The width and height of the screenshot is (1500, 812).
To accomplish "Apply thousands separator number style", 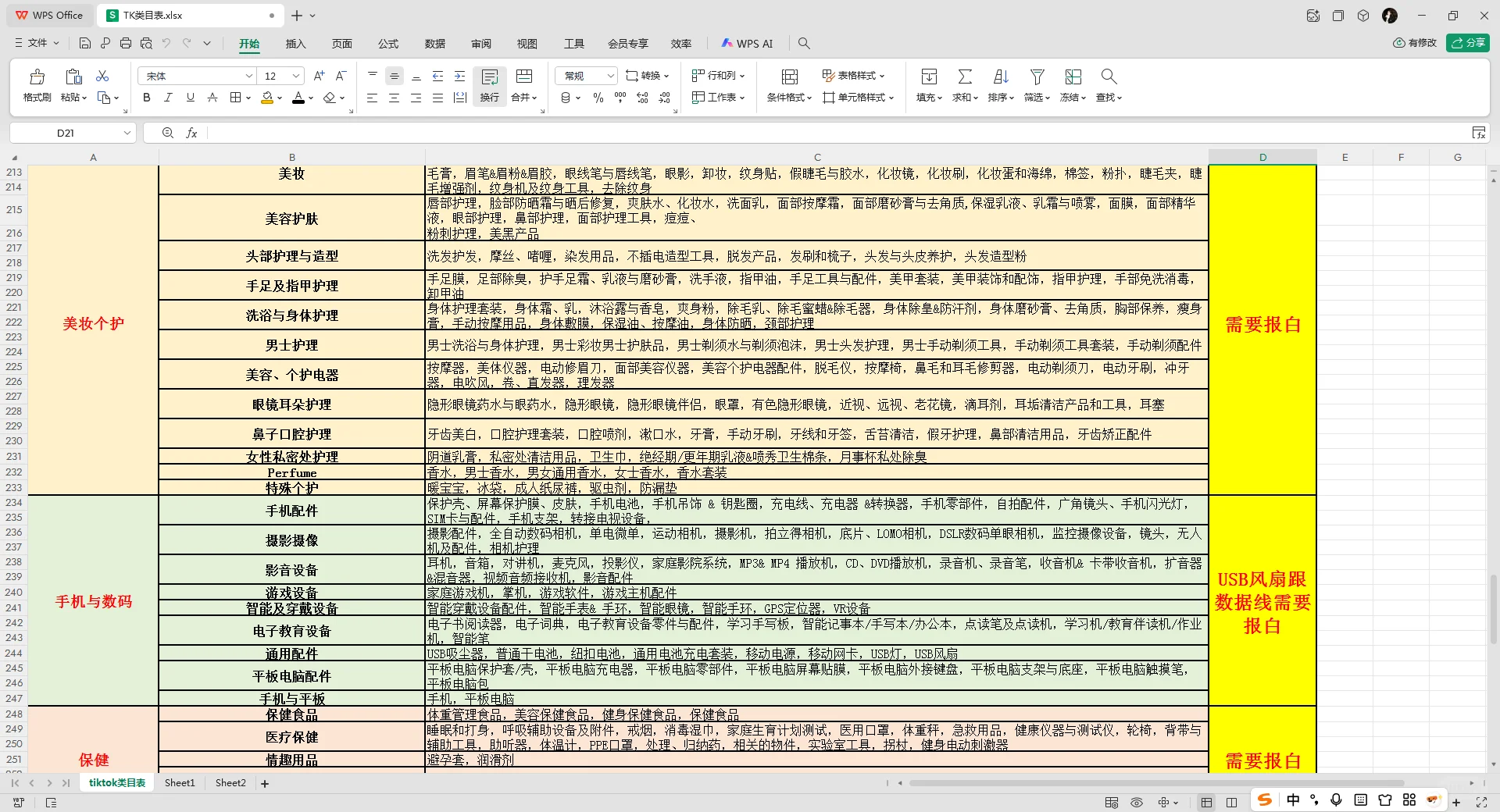I will click(620, 98).
